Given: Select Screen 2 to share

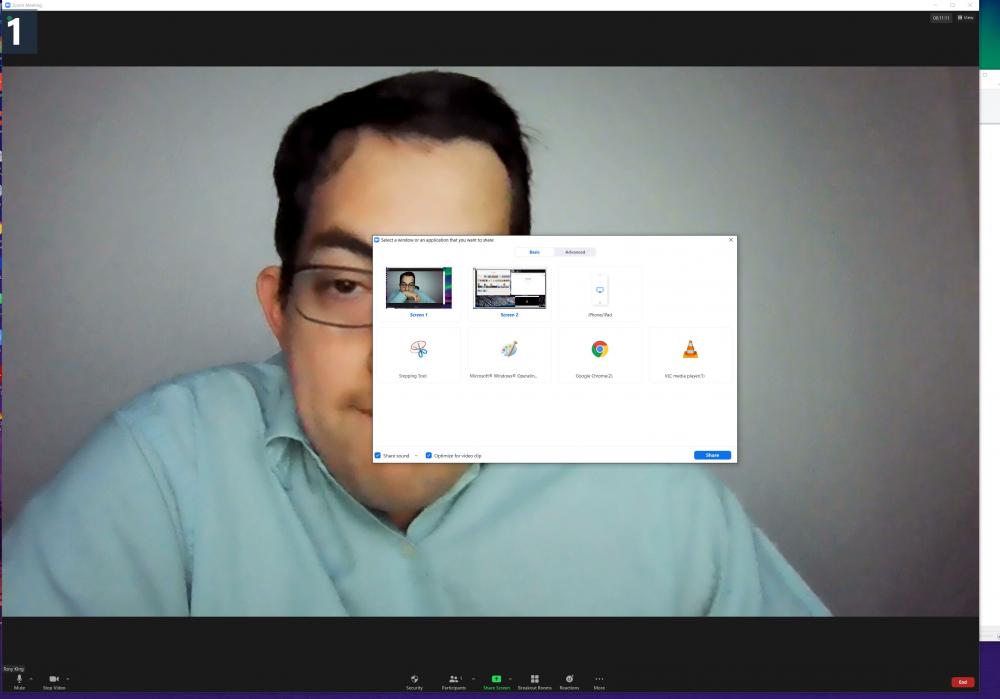Looking at the screenshot, I should pyautogui.click(x=509, y=289).
